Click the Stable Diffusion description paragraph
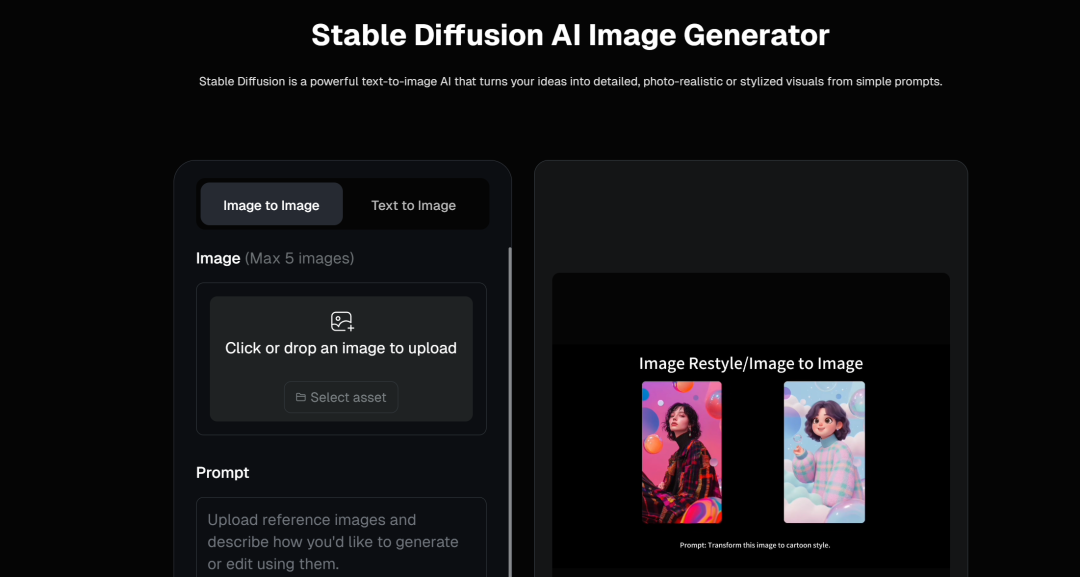 point(570,81)
